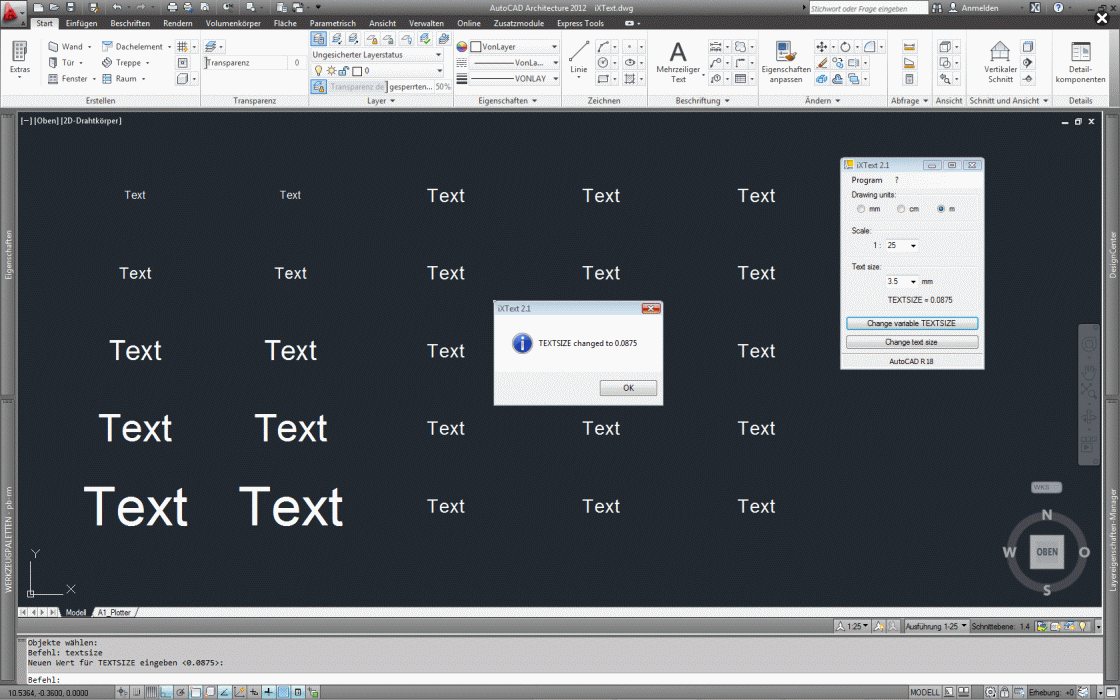This screenshot has height=700, width=1120.
Task: Expand the Beschriftung panel title arrow
Action: tap(727, 101)
